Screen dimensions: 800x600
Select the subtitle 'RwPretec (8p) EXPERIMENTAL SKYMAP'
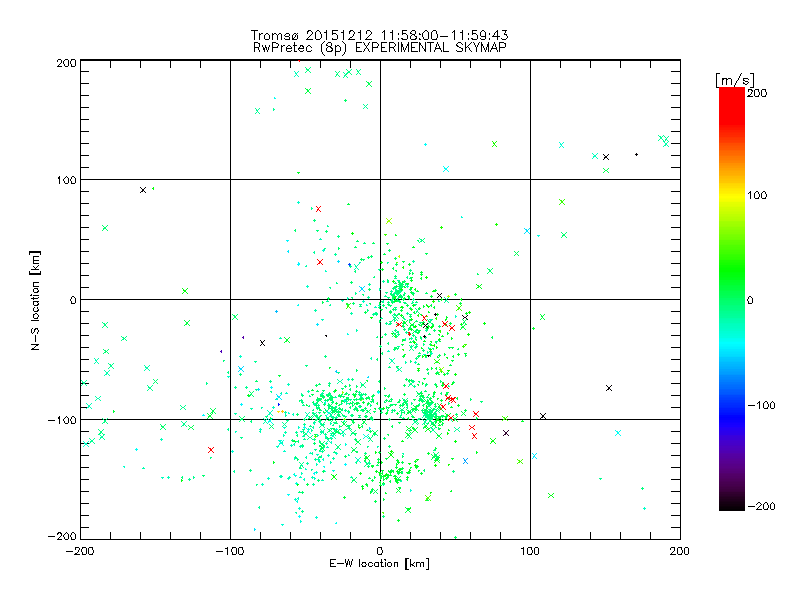[x=380, y=48]
